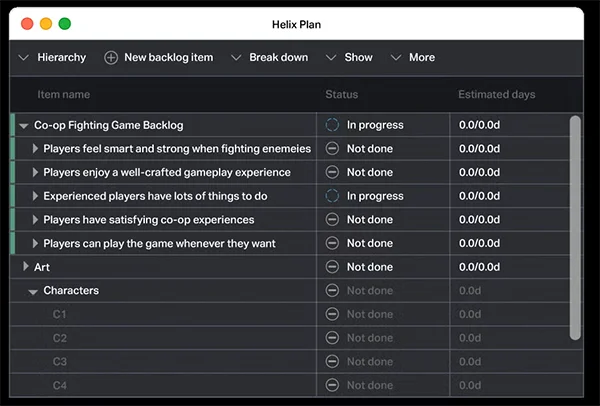The width and height of the screenshot is (600, 406).
Task: Click Not done icon for Players feel smart row
Action: point(332,148)
